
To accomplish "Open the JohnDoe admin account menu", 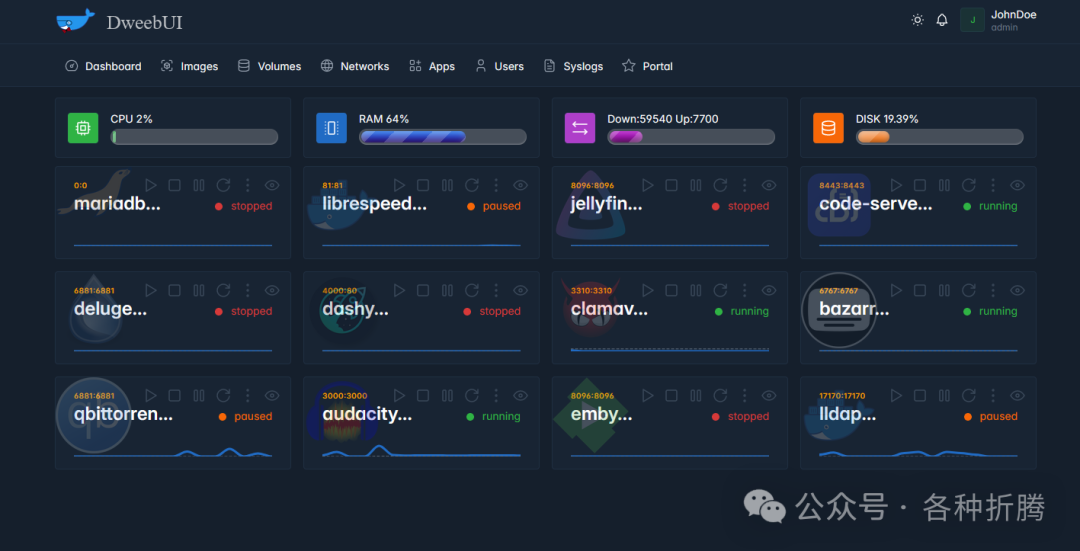I will pos(998,20).
